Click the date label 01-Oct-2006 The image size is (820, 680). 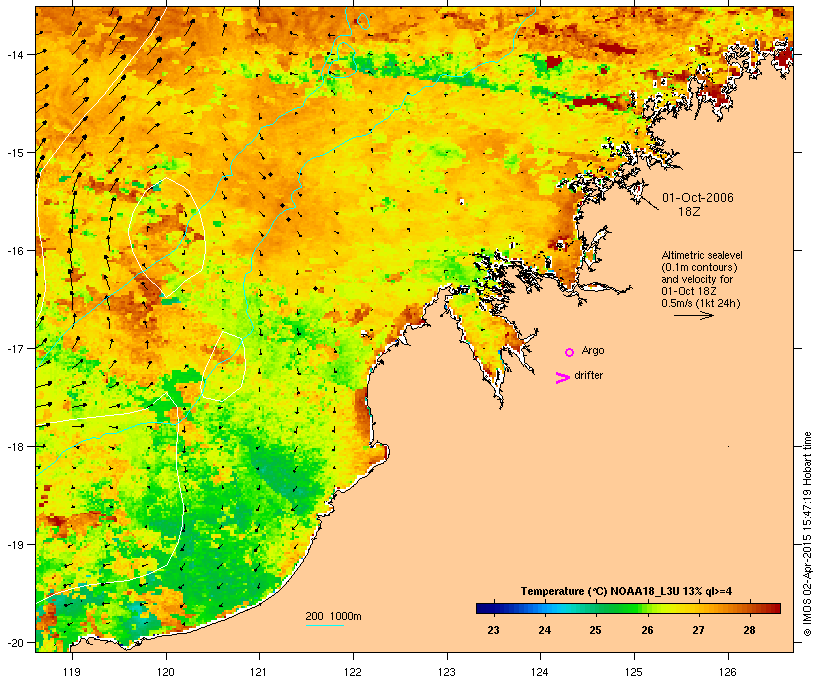(698, 198)
